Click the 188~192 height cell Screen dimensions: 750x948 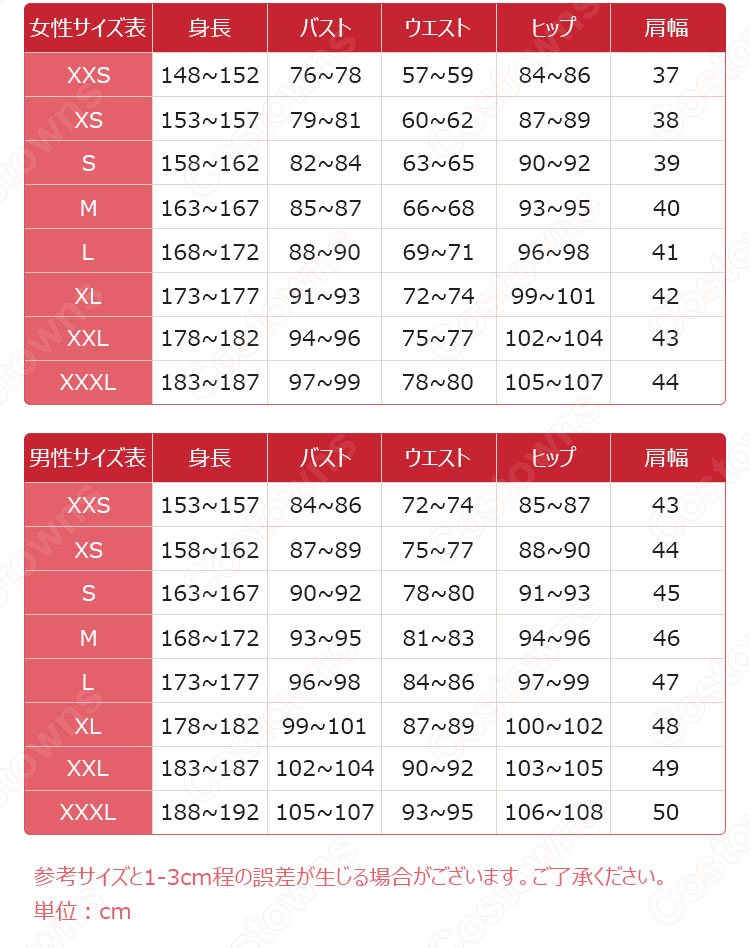(x=209, y=812)
